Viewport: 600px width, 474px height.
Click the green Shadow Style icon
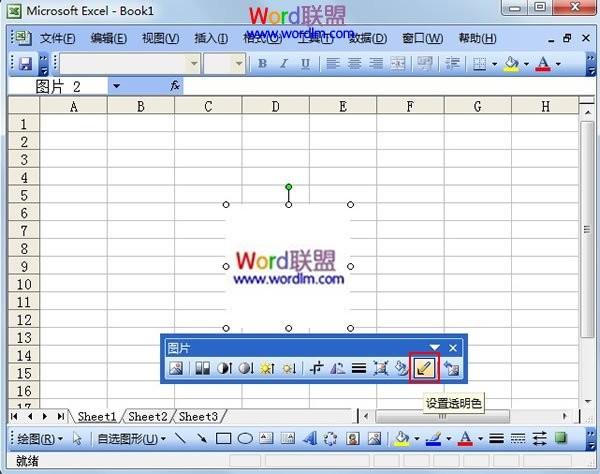(561, 438)
